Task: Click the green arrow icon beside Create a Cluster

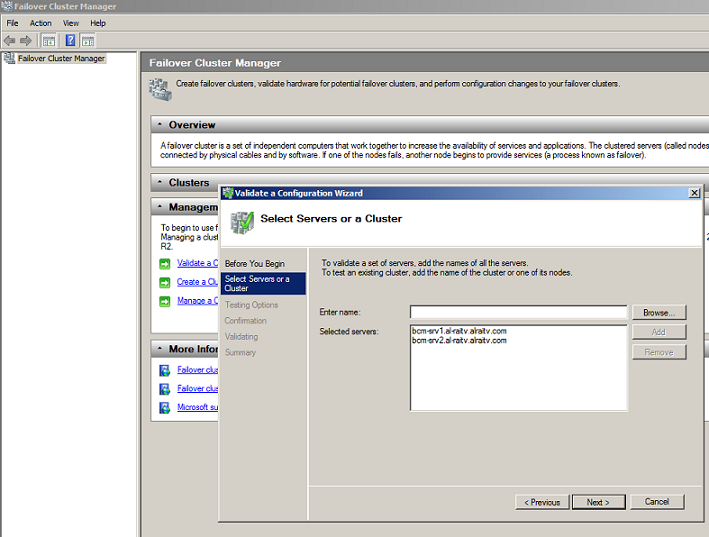Action: 165,283
